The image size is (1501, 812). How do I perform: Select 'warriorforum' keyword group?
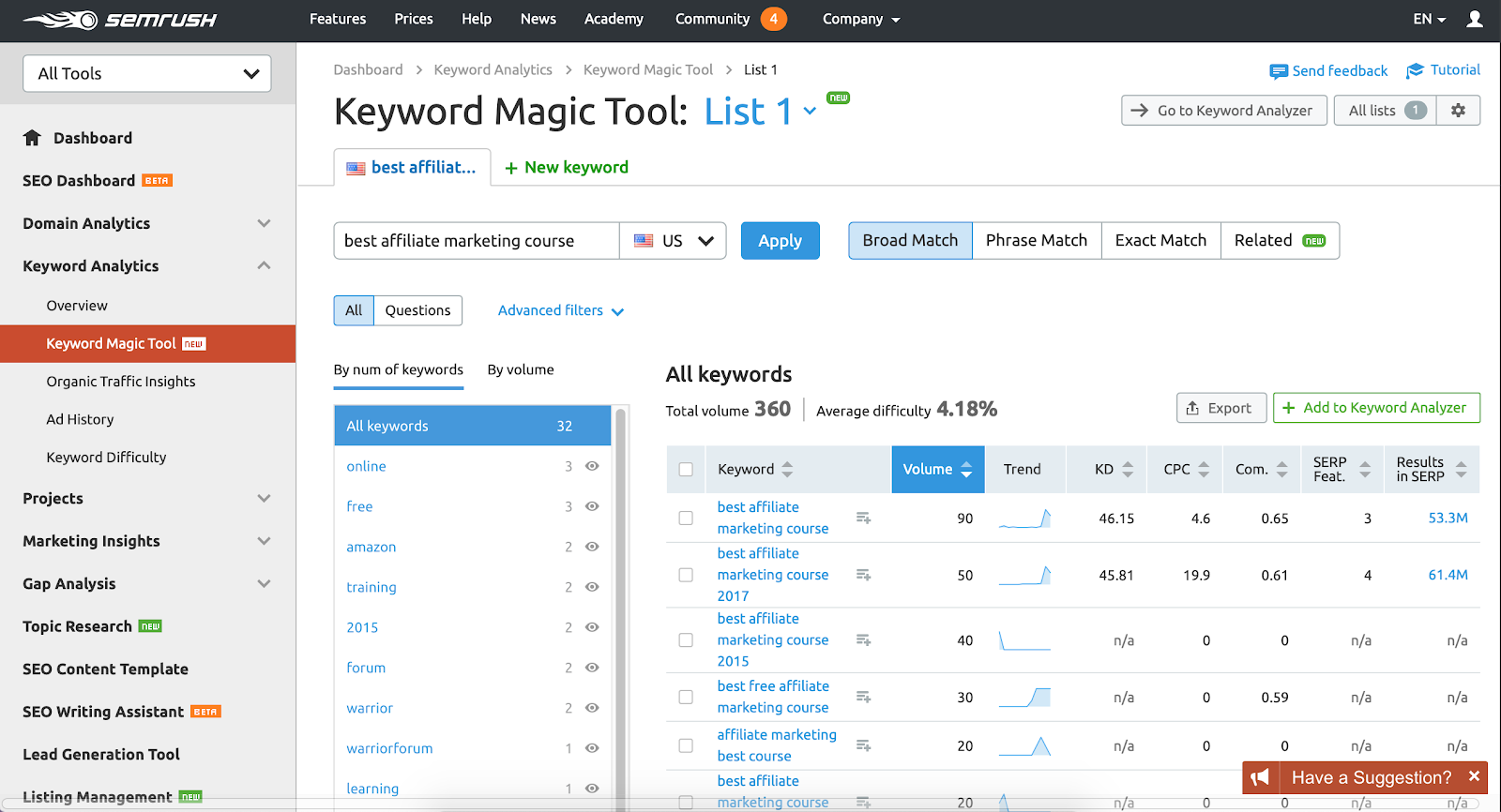tap(389, 748)
